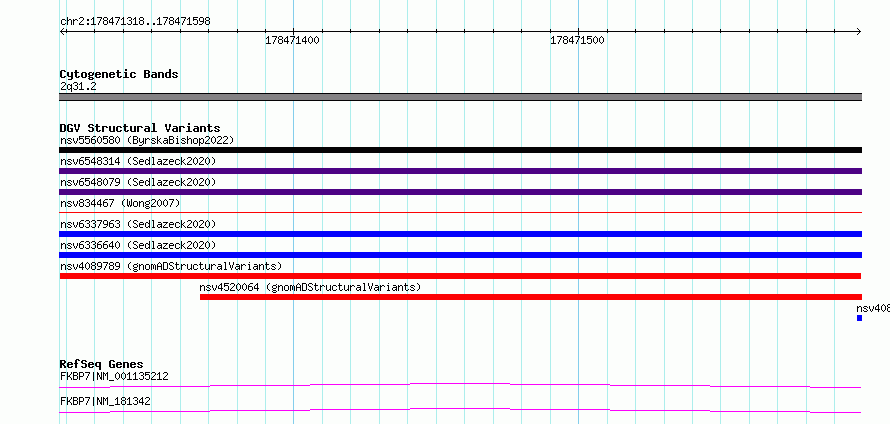
Task: Open nsv4520064 (gnomADStructuralVariants) variant label
Action: click(x=310, y=287)
